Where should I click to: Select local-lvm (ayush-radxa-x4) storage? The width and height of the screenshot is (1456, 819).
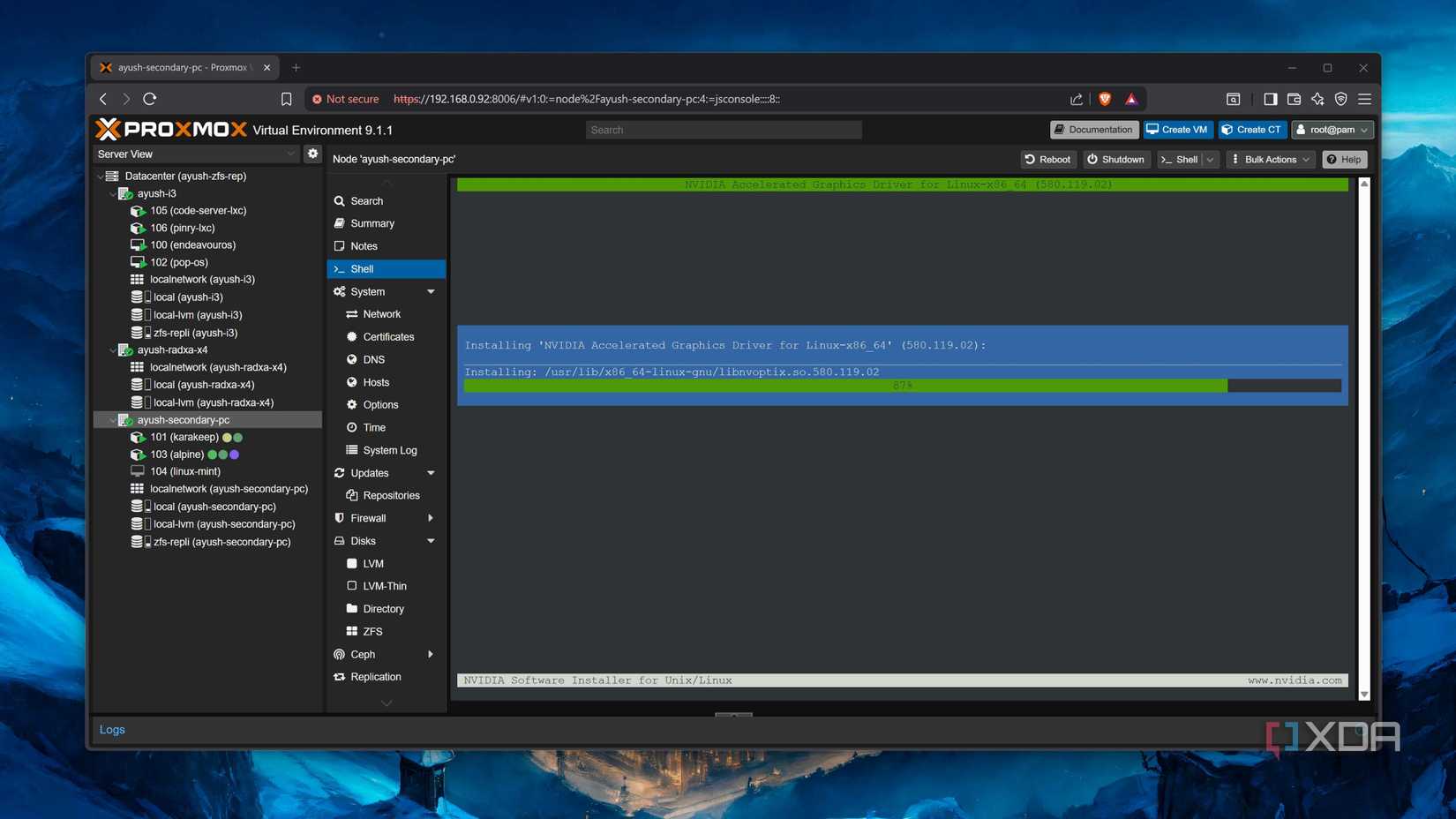[x=208, y=402]
